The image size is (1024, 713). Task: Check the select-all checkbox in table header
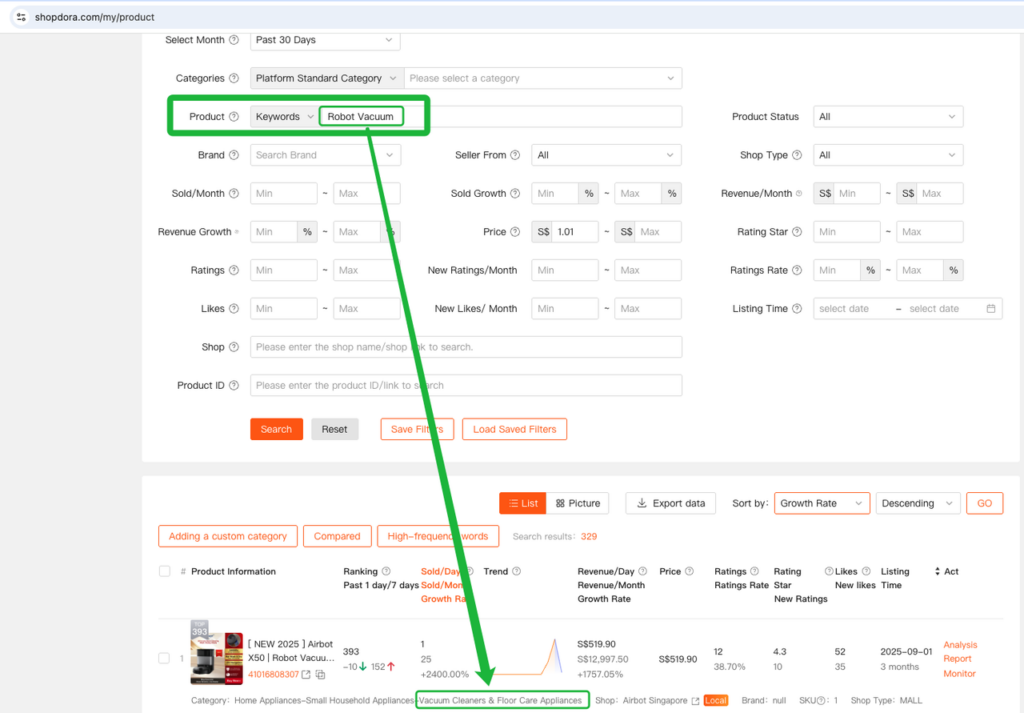164,571
